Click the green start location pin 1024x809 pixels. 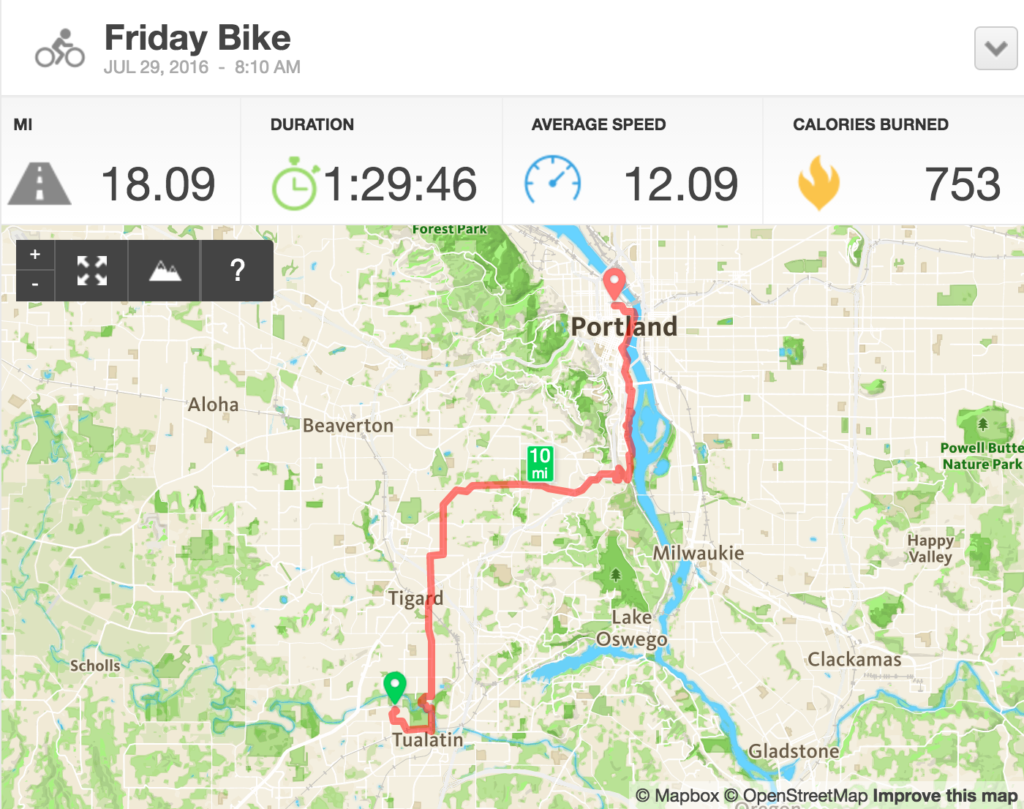click(394, 688)
